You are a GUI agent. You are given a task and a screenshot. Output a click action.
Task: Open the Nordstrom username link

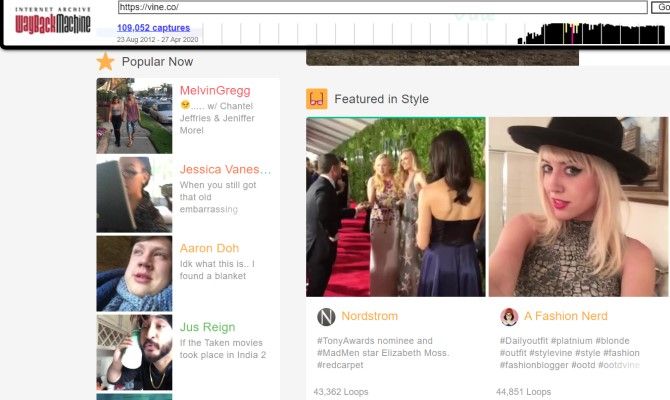(370, 316)
